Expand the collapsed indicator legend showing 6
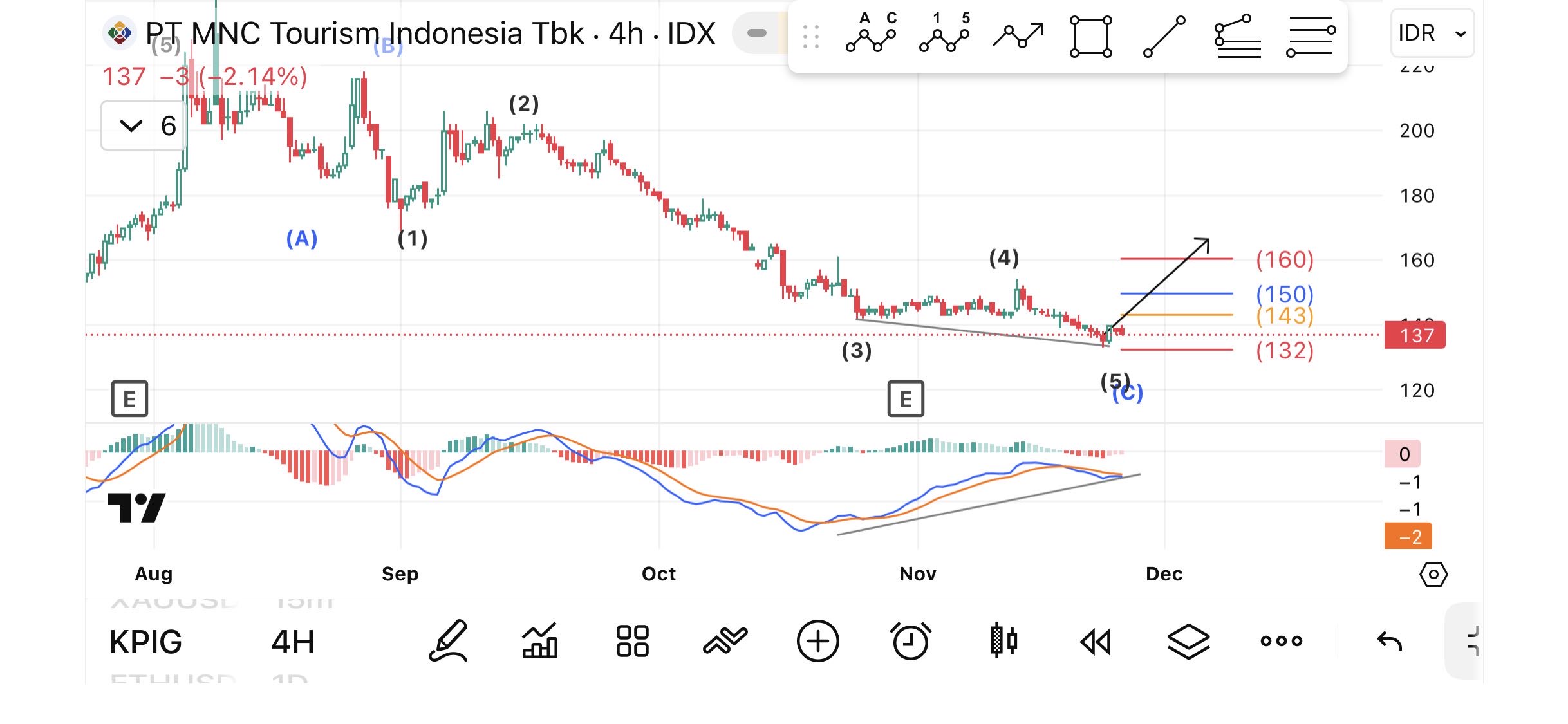Viewport: 1568px width, 724px height. coord(144,125)
